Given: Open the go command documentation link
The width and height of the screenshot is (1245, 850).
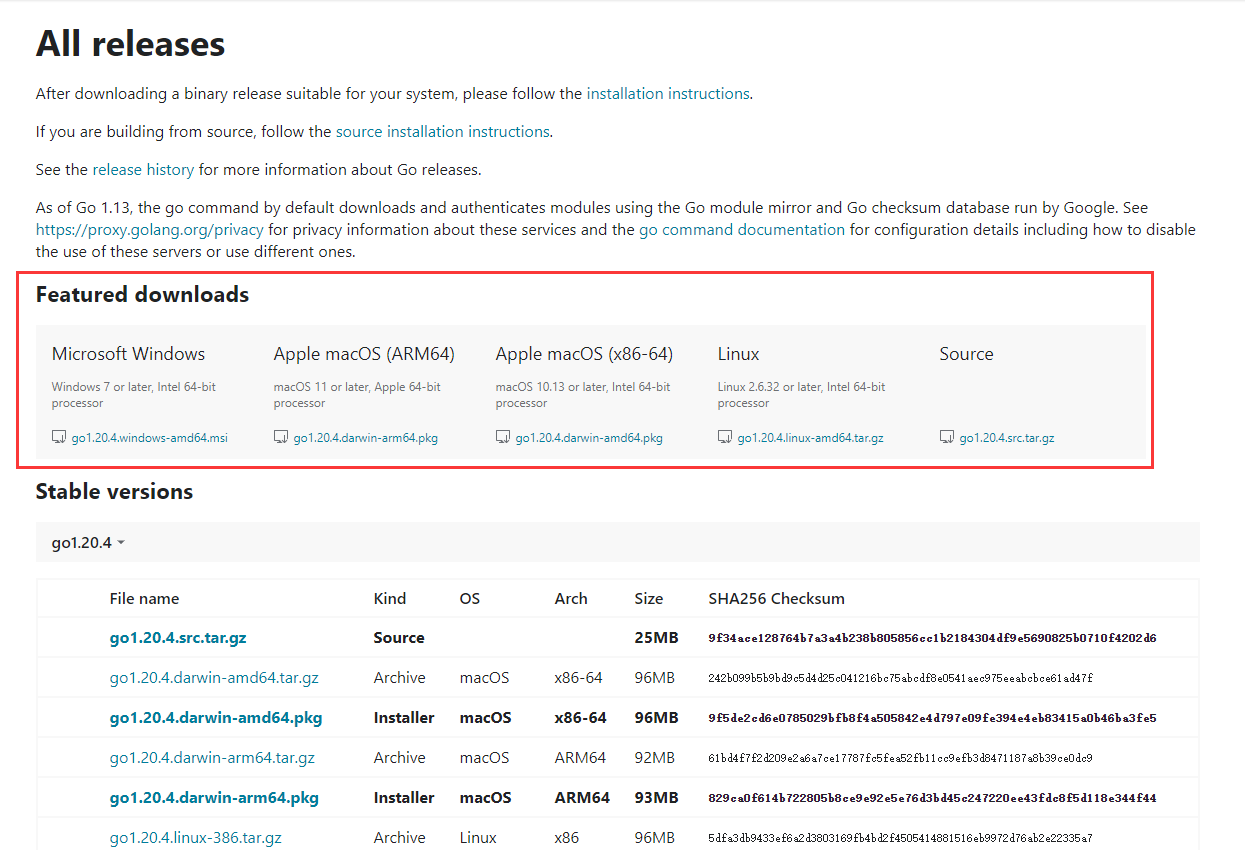Looking at the screenshot, I should point(742,229).
